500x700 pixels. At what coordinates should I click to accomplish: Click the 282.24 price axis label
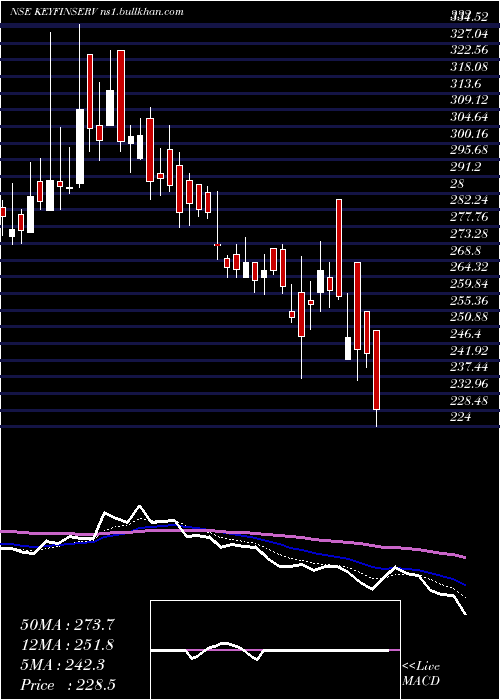(x=468, y=200)
